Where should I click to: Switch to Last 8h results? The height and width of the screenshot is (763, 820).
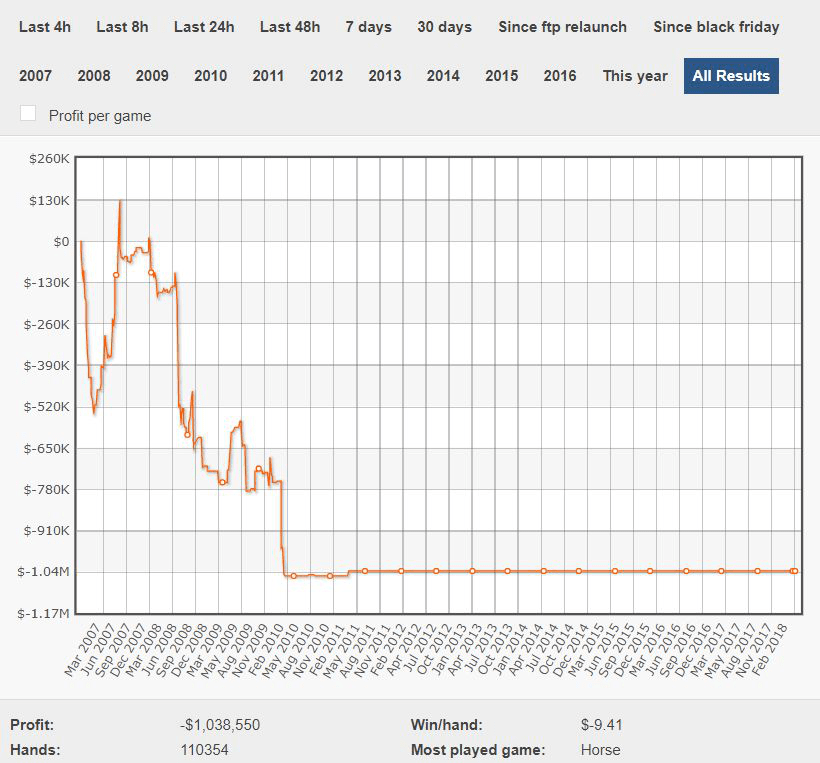[x=122, y=27]
